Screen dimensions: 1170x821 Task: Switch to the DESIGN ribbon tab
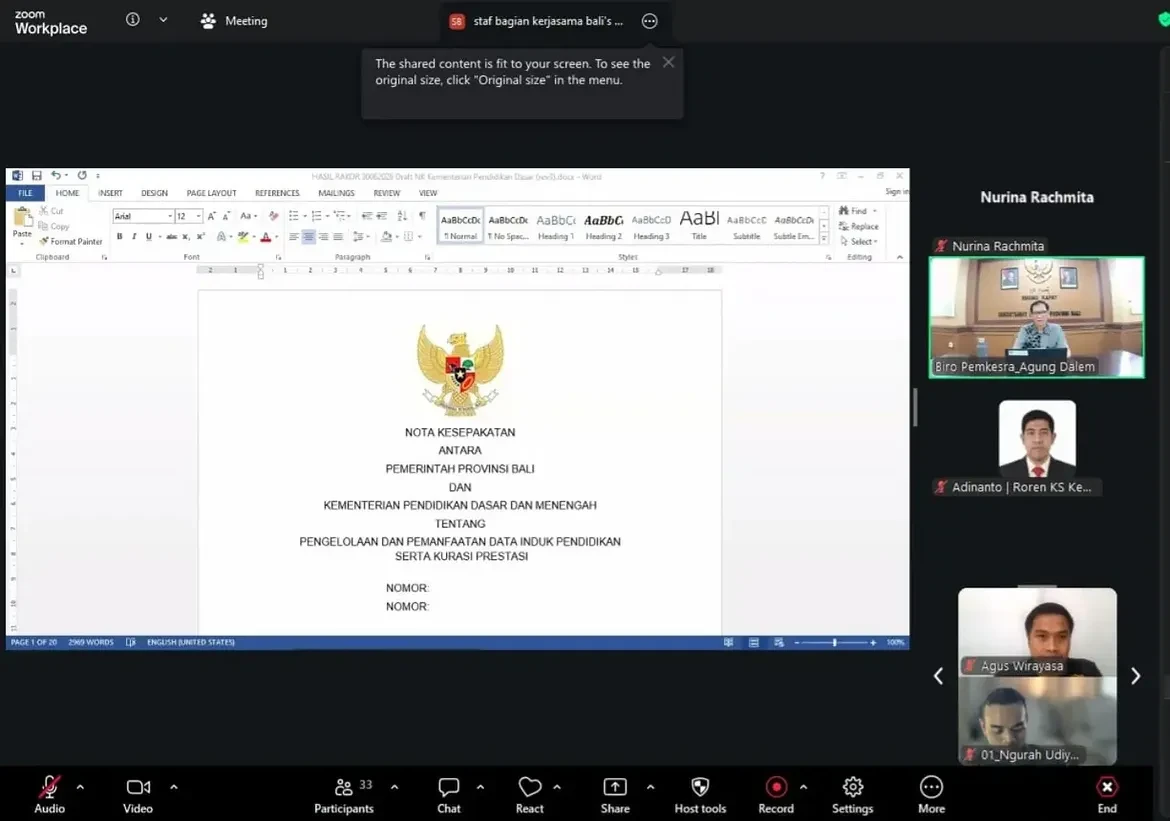tap(154, 193)
